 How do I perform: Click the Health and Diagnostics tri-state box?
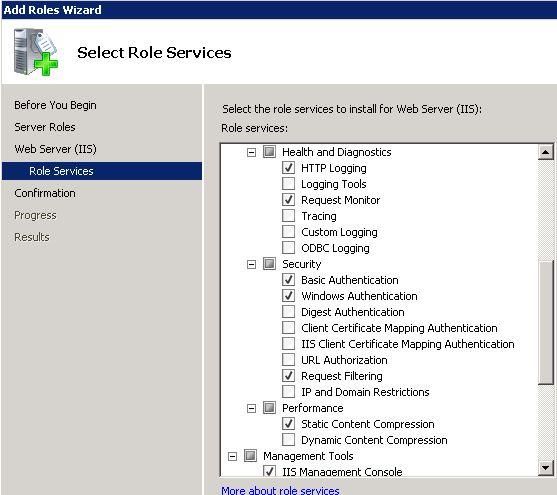pos(269,152)
